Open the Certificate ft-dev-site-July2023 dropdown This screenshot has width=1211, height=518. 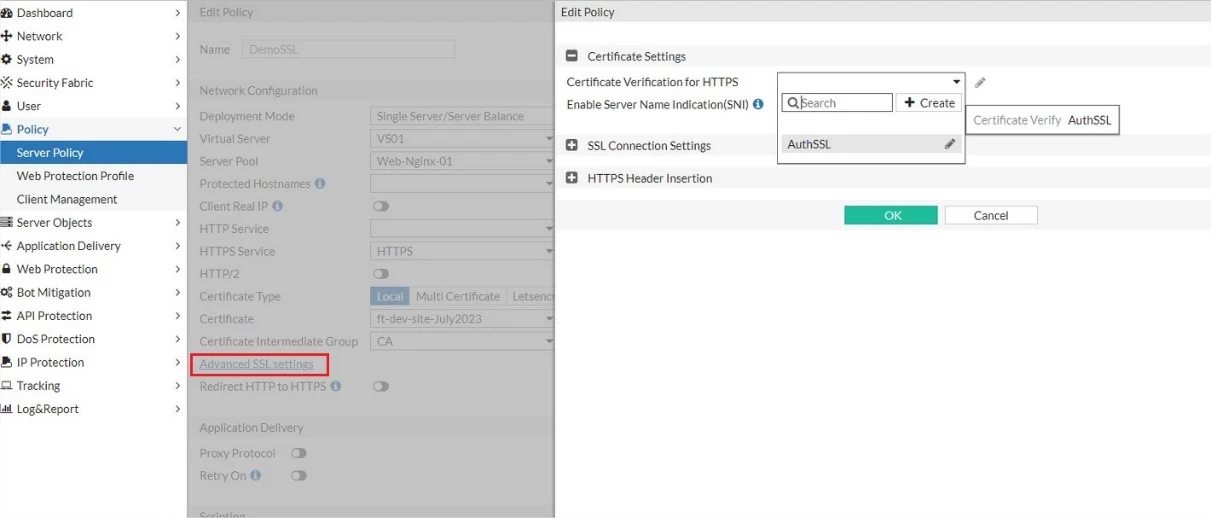462,319
